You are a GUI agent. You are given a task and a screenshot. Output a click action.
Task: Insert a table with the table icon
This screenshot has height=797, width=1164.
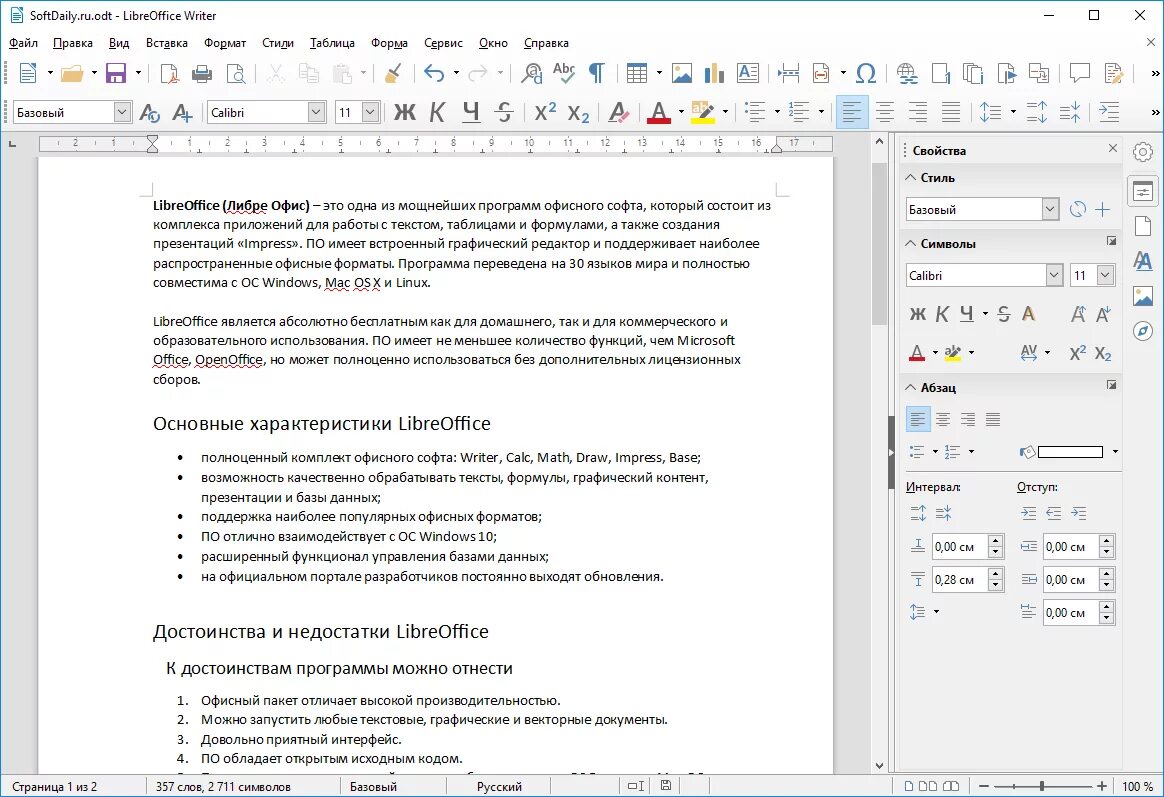636,73
